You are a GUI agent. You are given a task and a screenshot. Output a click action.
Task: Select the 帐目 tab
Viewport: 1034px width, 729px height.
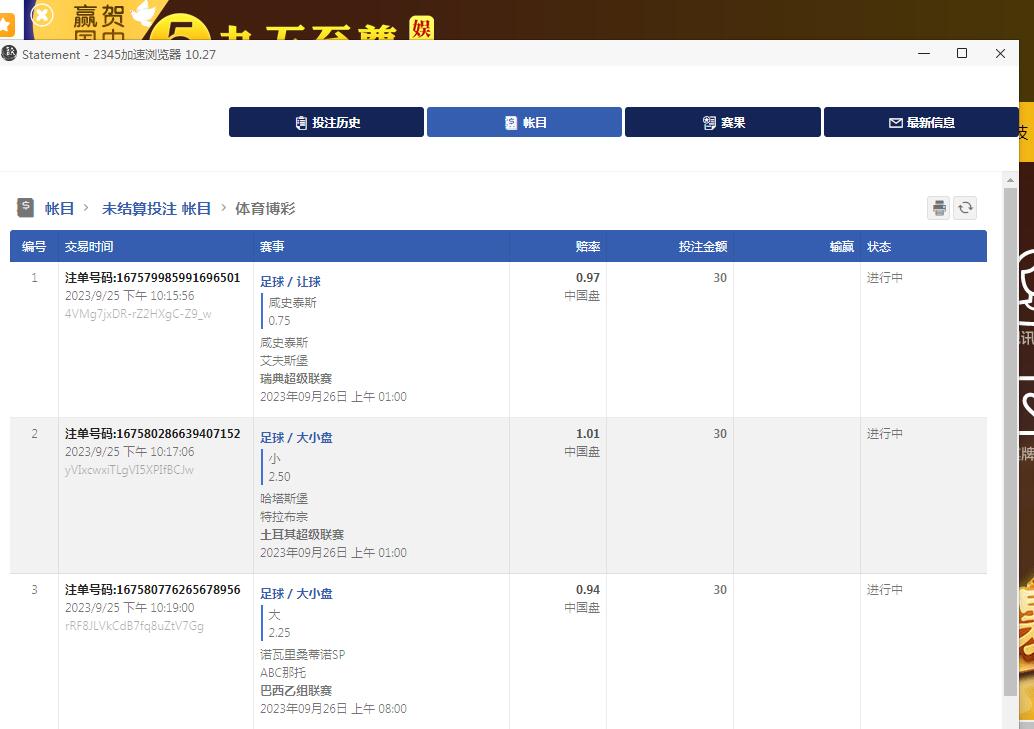coord(524,122)
